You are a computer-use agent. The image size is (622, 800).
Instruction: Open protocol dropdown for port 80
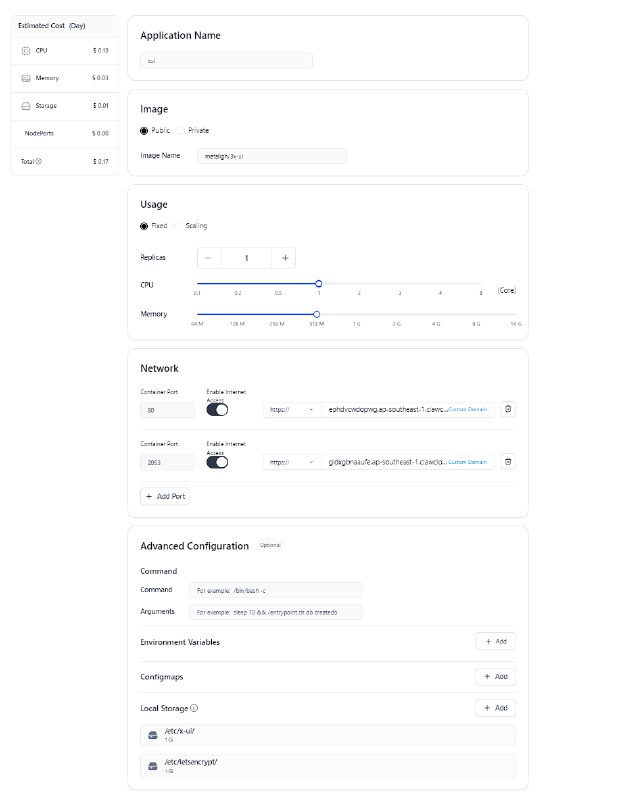point(292,409)
